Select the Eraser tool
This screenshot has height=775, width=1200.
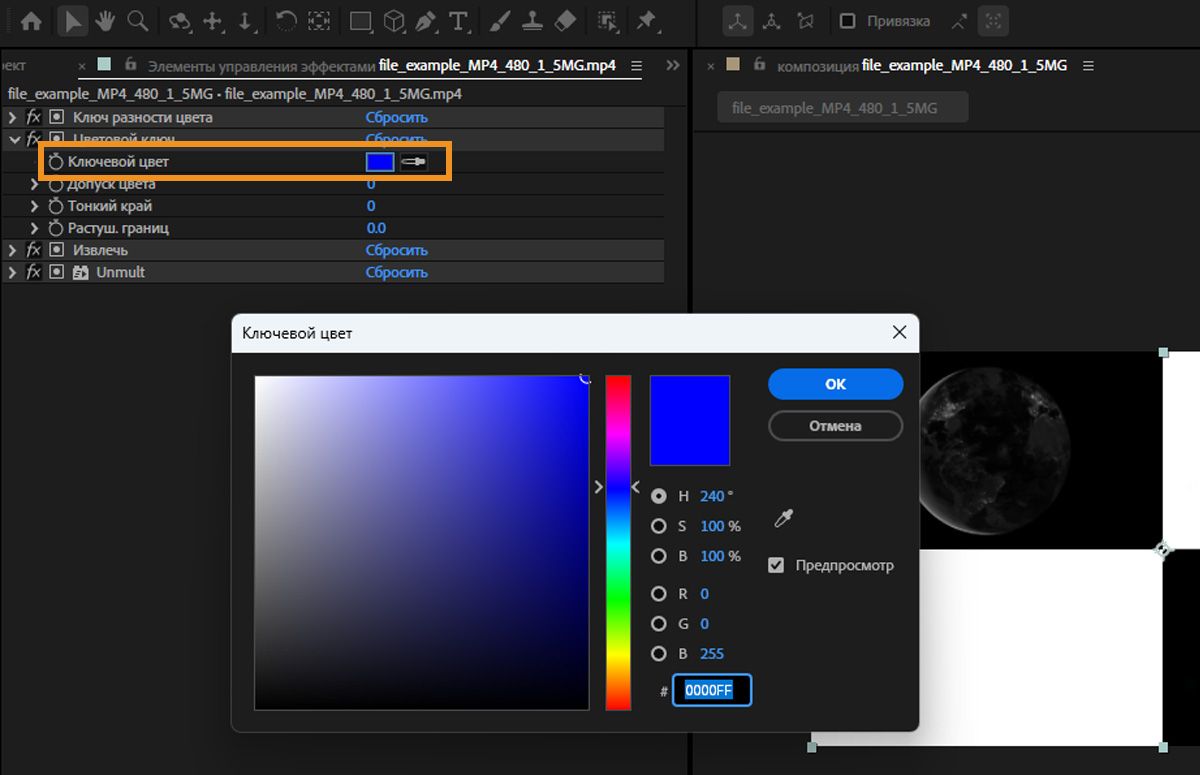565,20
